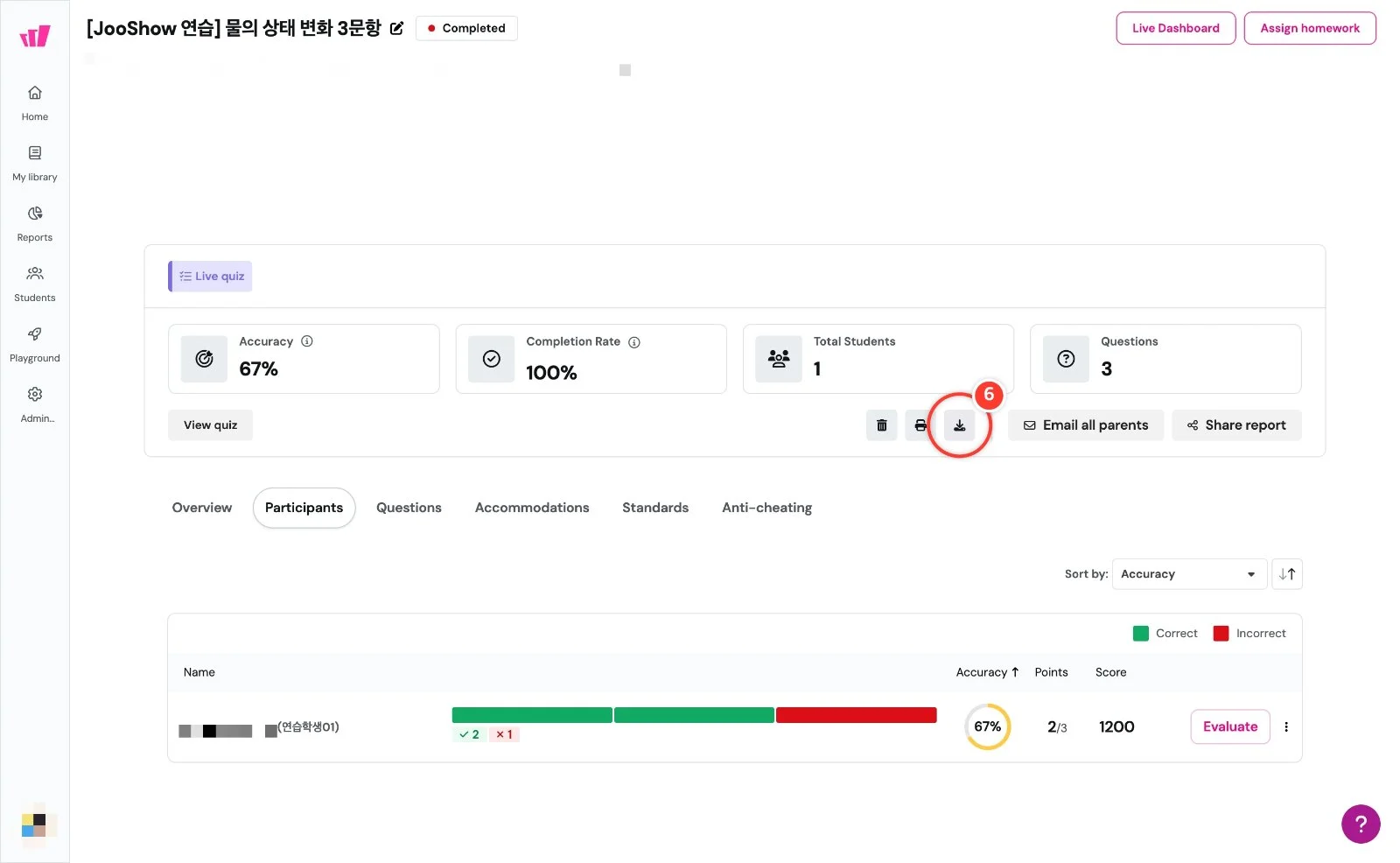This screenshot has height=863, width=1400.
Task: Click the 67% accuracy ring
Action: 987,726
